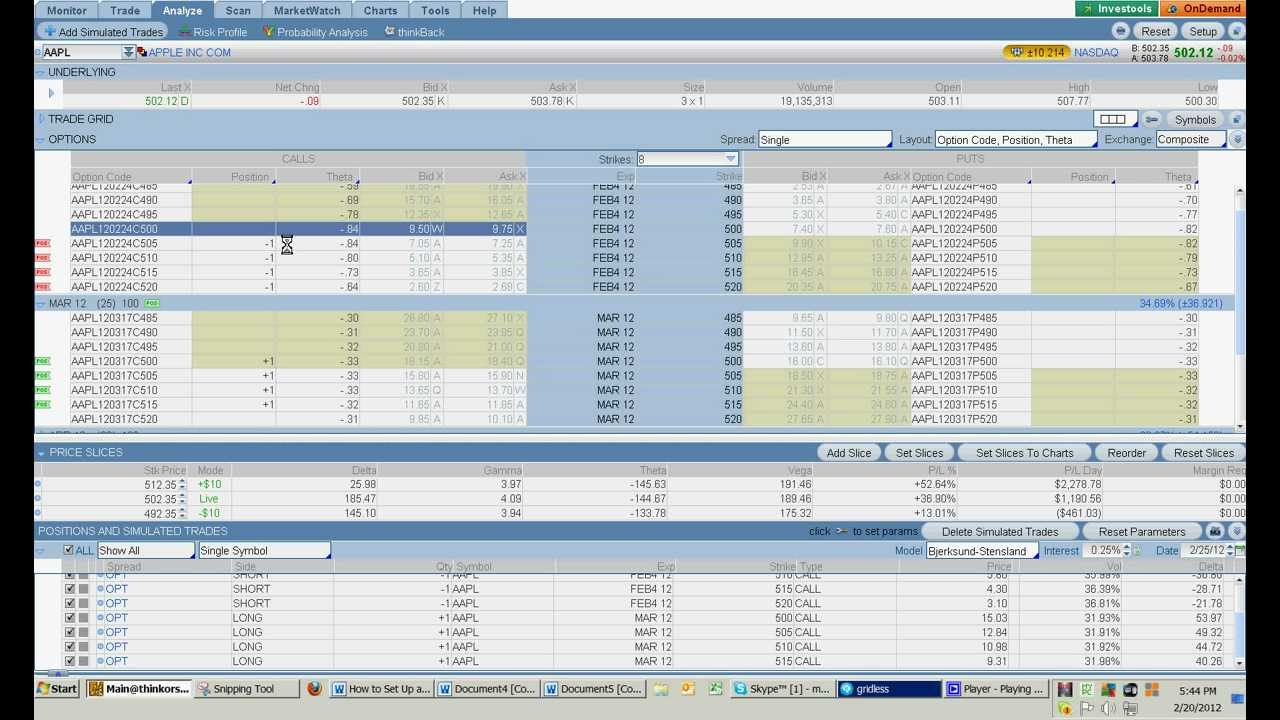Viewport: 1280px width, 720px height.
Task: Expand the underlying quote row arrow
Action: tap(51, 94)
